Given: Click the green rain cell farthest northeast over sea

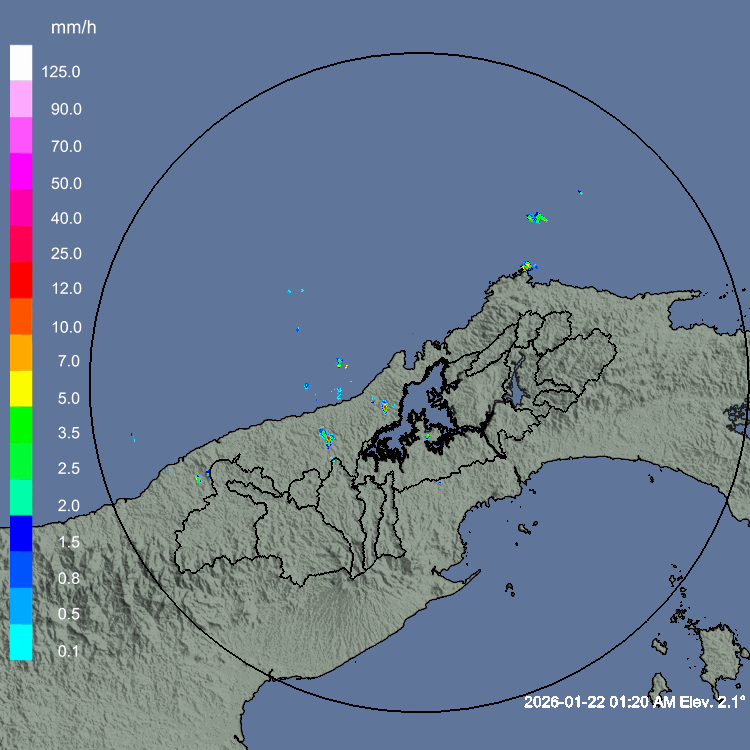Looking at the screenshot, I should pos(537,217).
